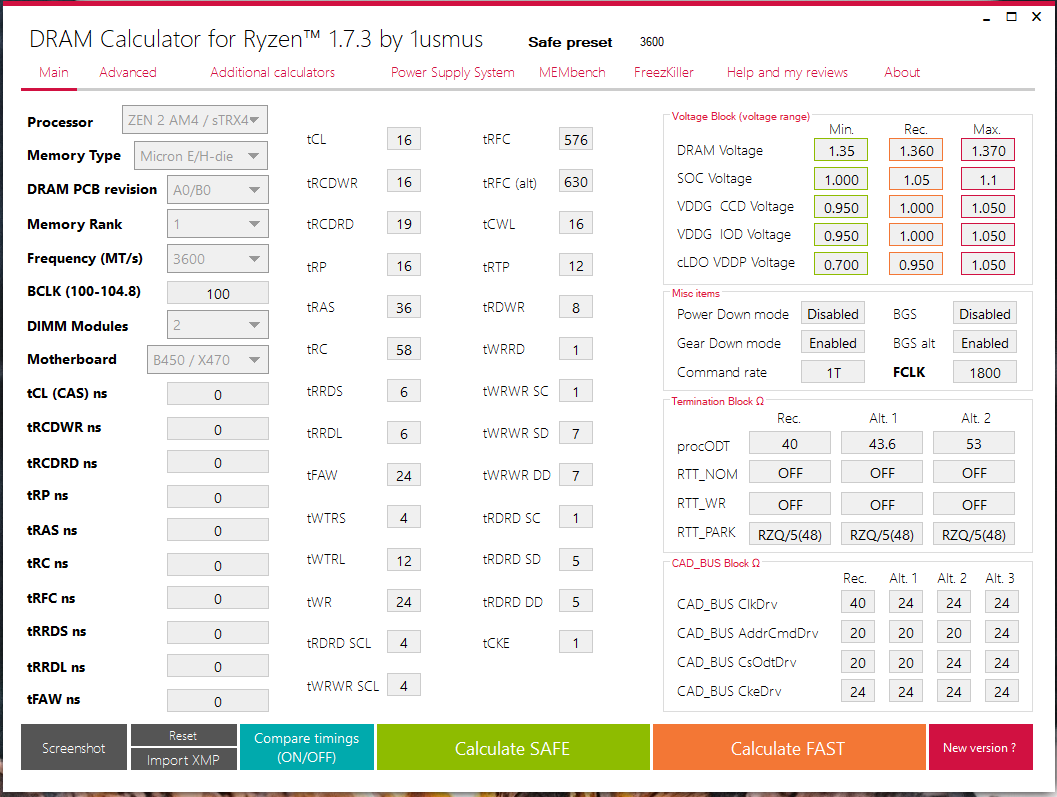The height and width of the screenshot is (797, 1057).
Task: Click the Screenshot button
Action: click(73, 747)
